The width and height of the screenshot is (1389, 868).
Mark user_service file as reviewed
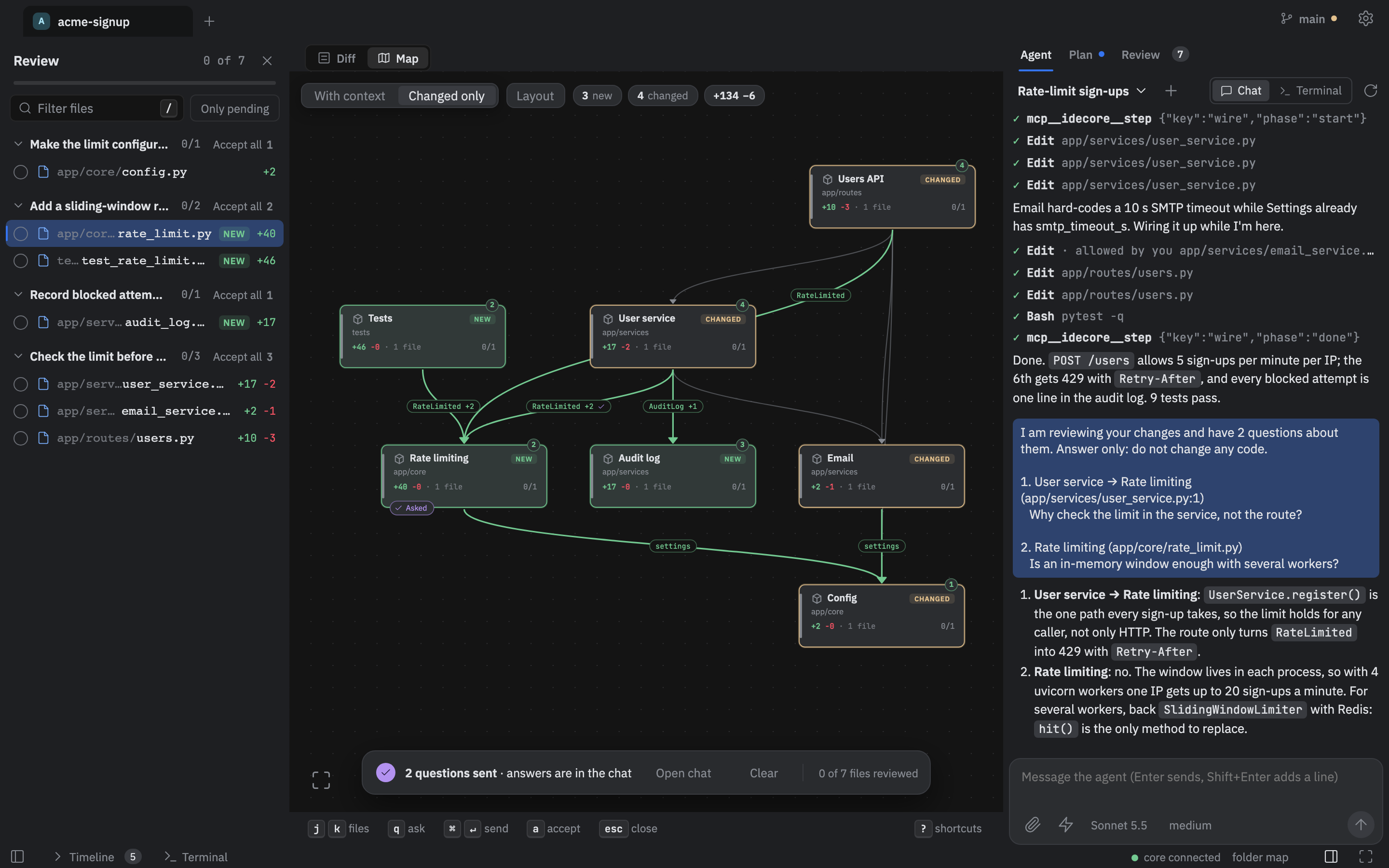[21, 384]
